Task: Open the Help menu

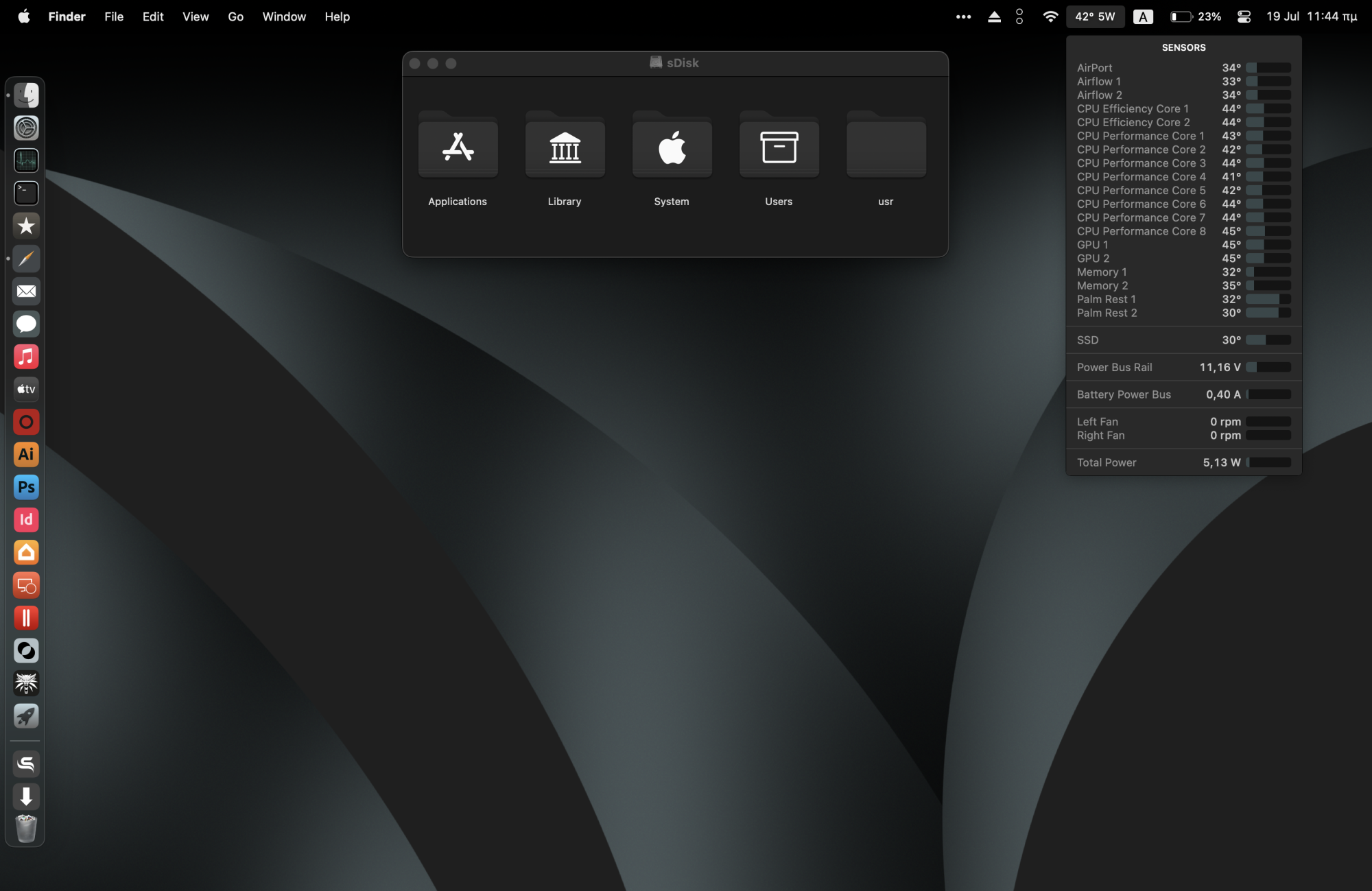Action: pos(337,16)
